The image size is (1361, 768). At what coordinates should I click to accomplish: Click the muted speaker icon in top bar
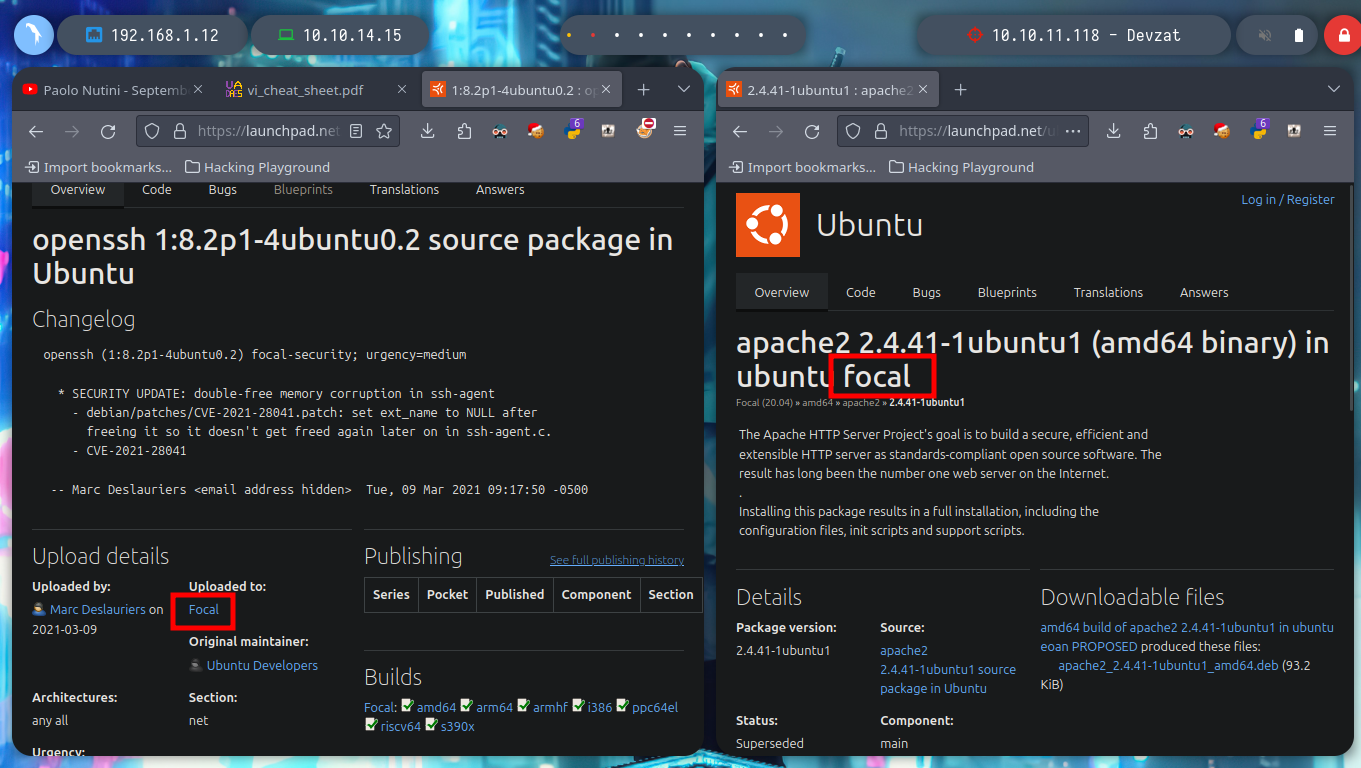[x=1264, y=35]
